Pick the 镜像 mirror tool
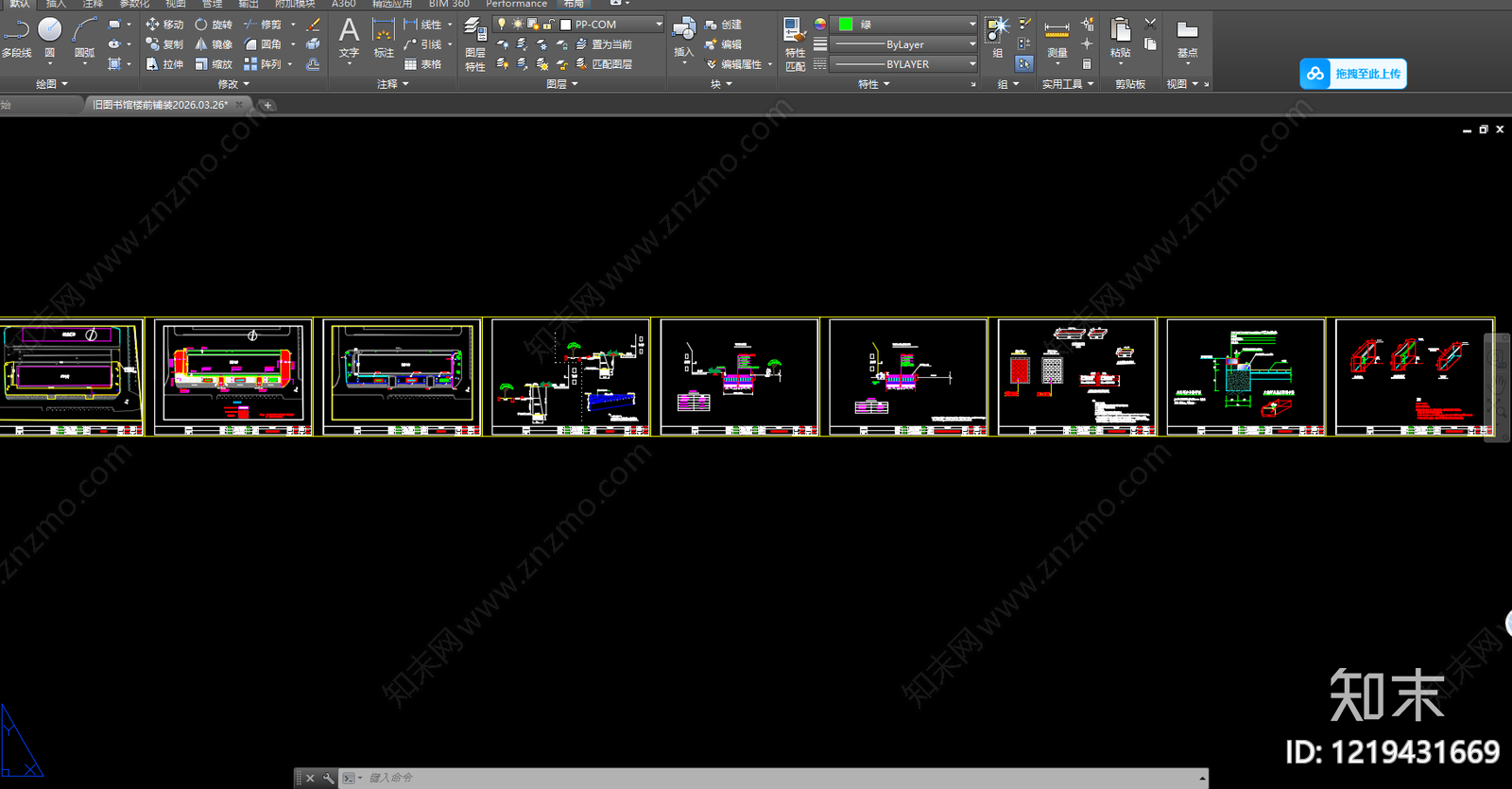The width and height of the screenshot is (1512, 789). 214,44
